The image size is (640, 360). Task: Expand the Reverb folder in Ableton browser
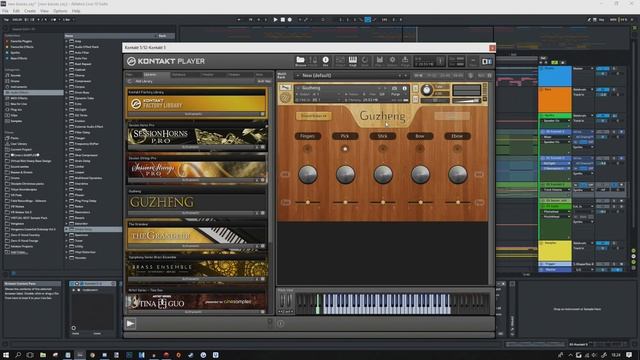click(x=67, y=218)
